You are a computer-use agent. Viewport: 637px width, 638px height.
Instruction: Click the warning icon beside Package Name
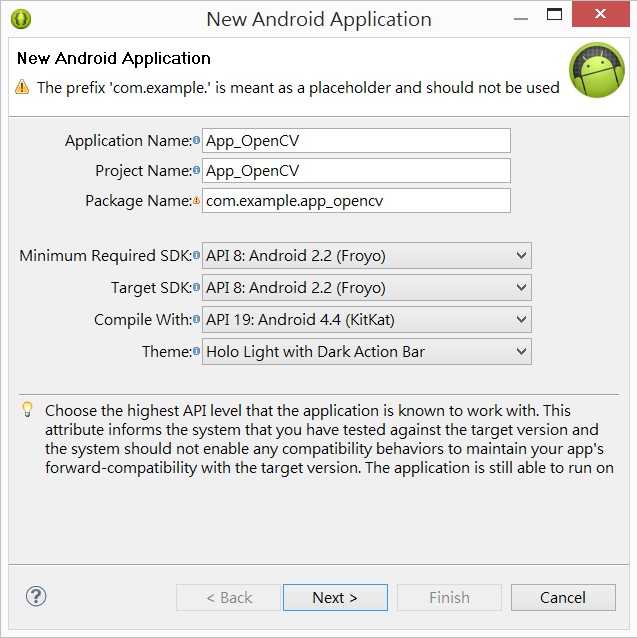[x=196, y=200]
